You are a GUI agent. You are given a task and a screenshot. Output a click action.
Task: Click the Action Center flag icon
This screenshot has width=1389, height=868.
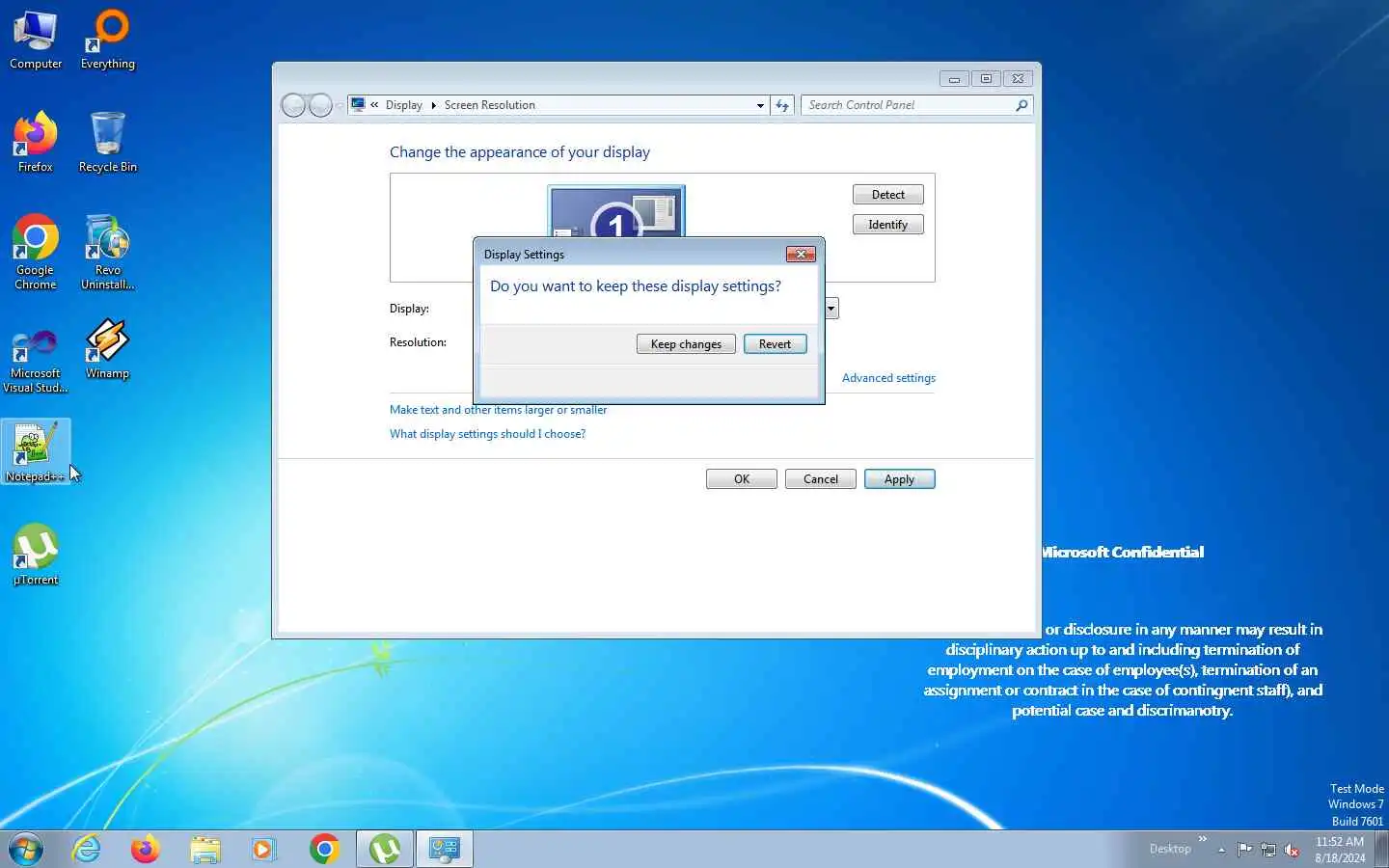tap(1244, 850)
